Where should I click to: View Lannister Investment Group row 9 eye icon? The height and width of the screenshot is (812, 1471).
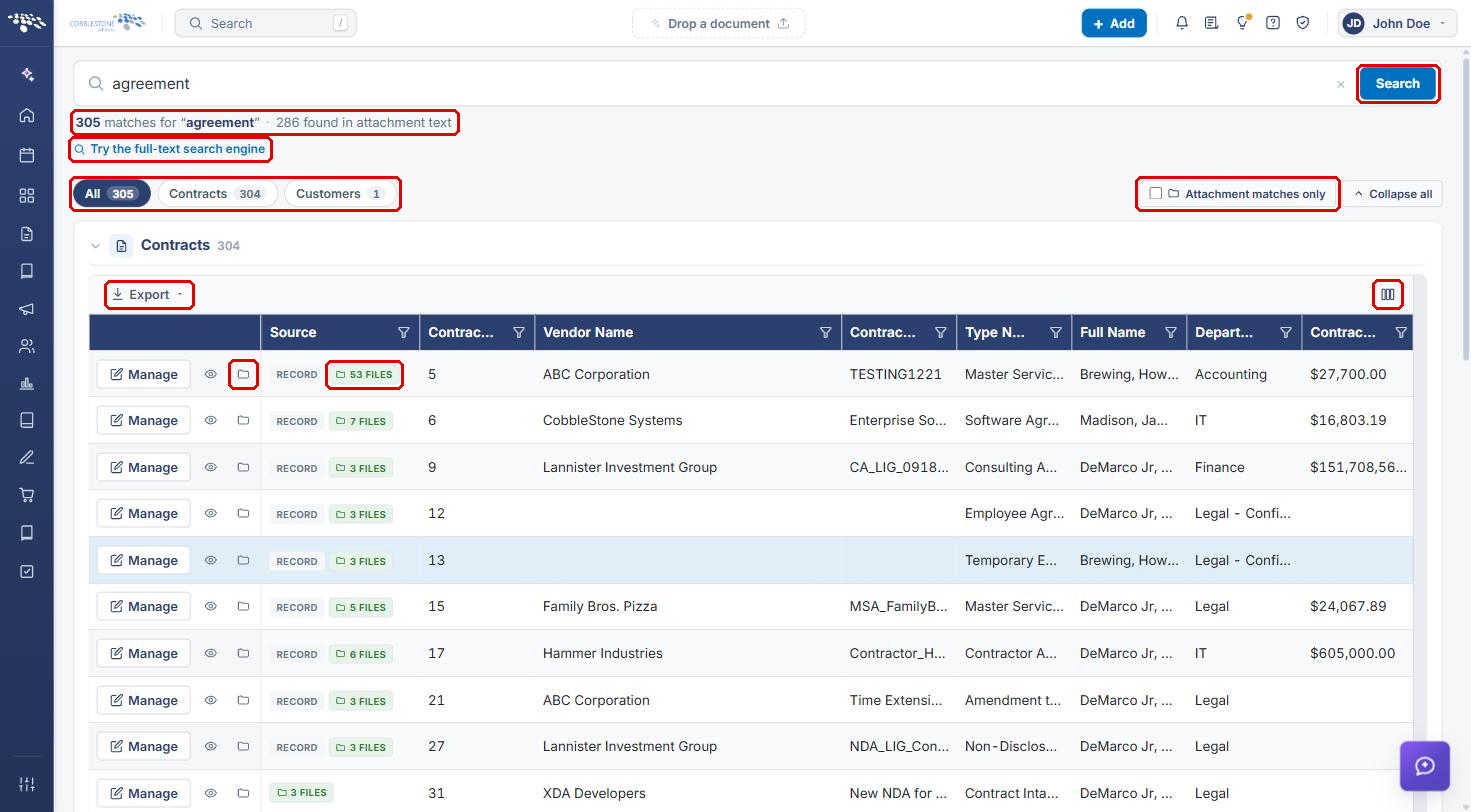point(211,467)
